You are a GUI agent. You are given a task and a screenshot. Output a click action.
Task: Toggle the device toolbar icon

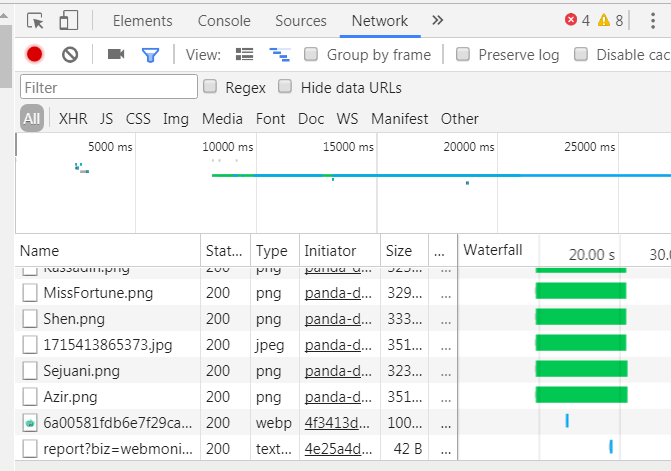[x=68, y=20]
